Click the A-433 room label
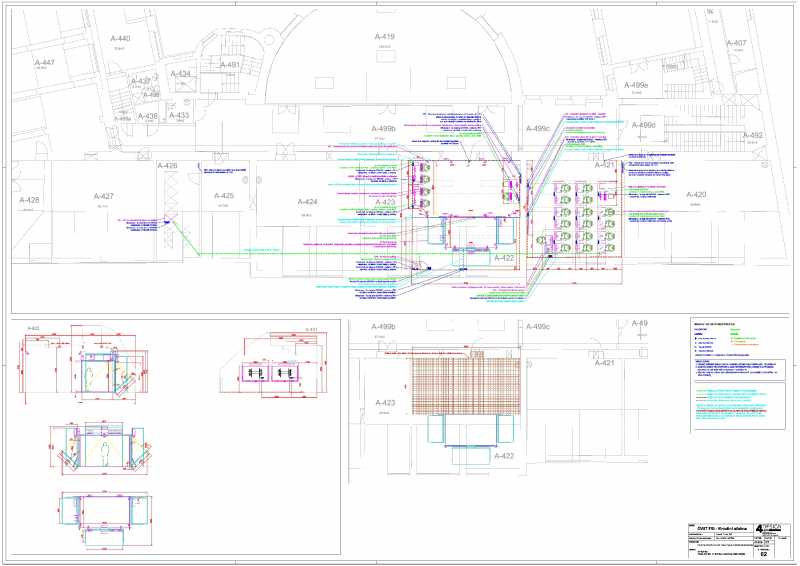 pos(179,115)
